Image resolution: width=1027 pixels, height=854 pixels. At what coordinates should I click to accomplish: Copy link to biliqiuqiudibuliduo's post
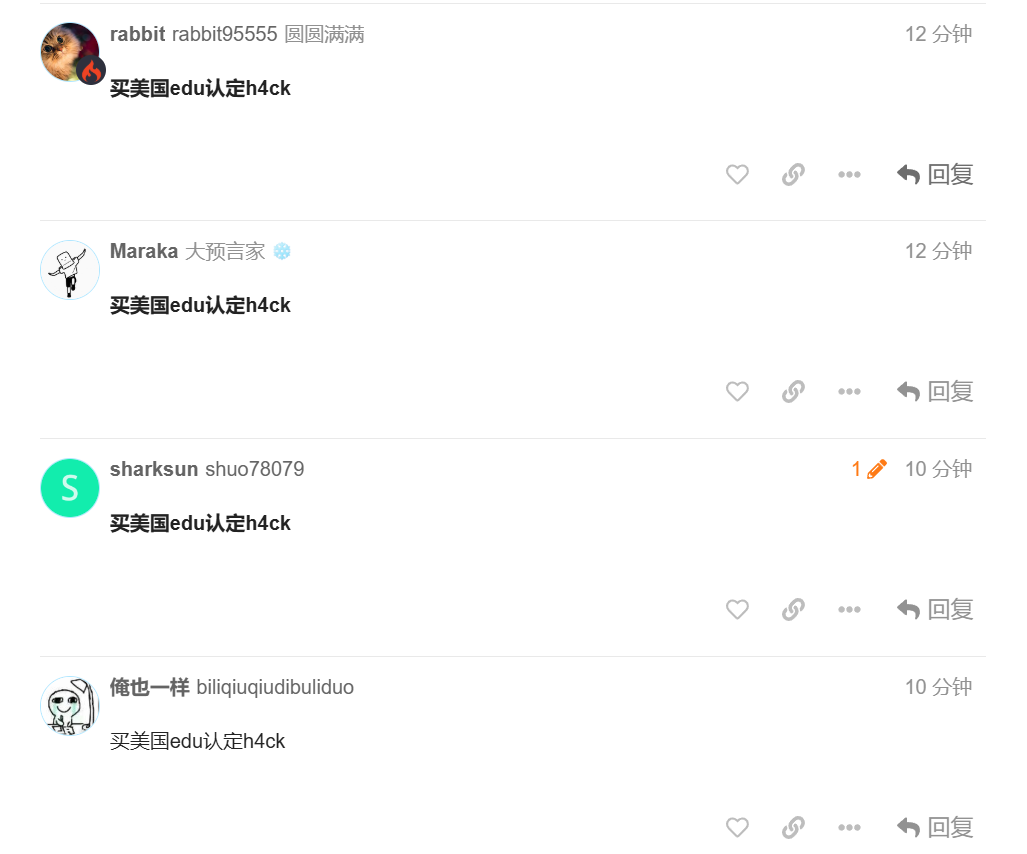[x=793, y=828]
